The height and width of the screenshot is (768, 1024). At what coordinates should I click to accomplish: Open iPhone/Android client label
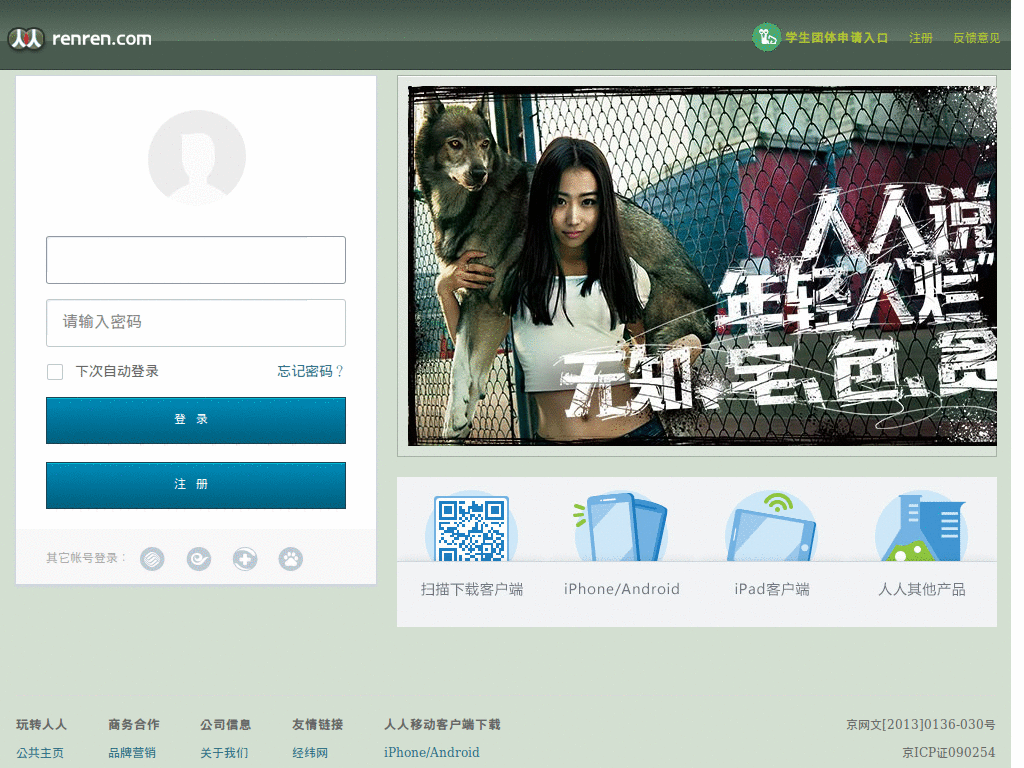pyautogui.click(x=622, y=589)
